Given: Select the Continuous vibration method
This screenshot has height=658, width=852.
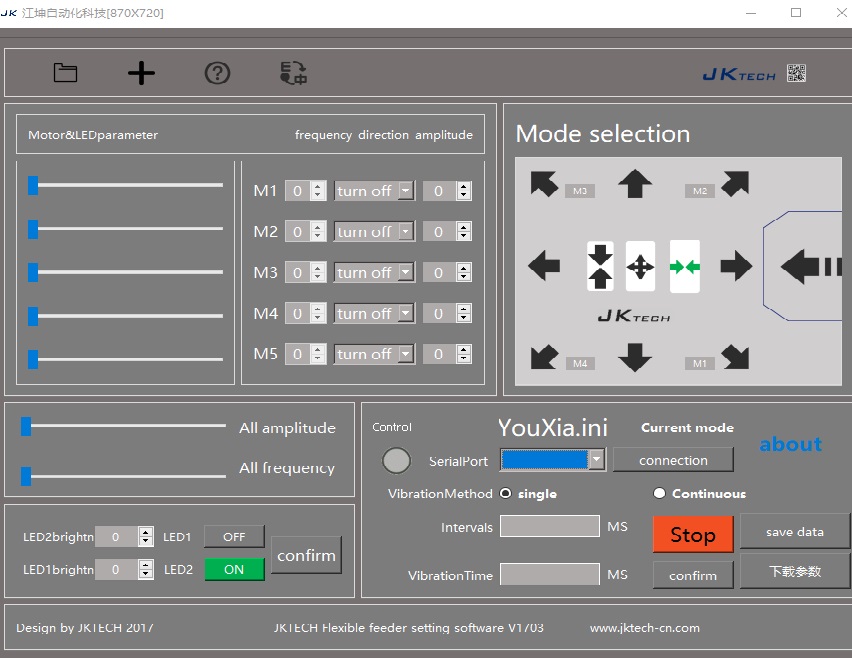Looking at the screenshot, I should pos(659,493).
